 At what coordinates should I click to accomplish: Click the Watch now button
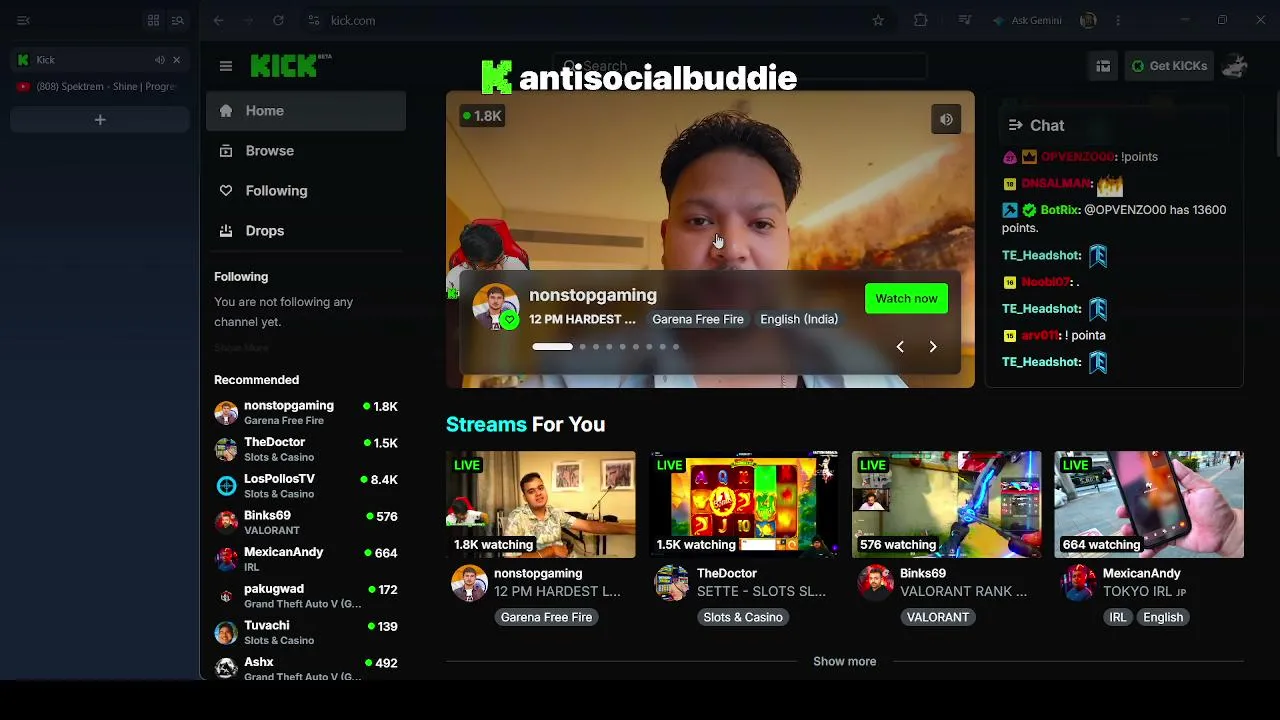(906, 299)
